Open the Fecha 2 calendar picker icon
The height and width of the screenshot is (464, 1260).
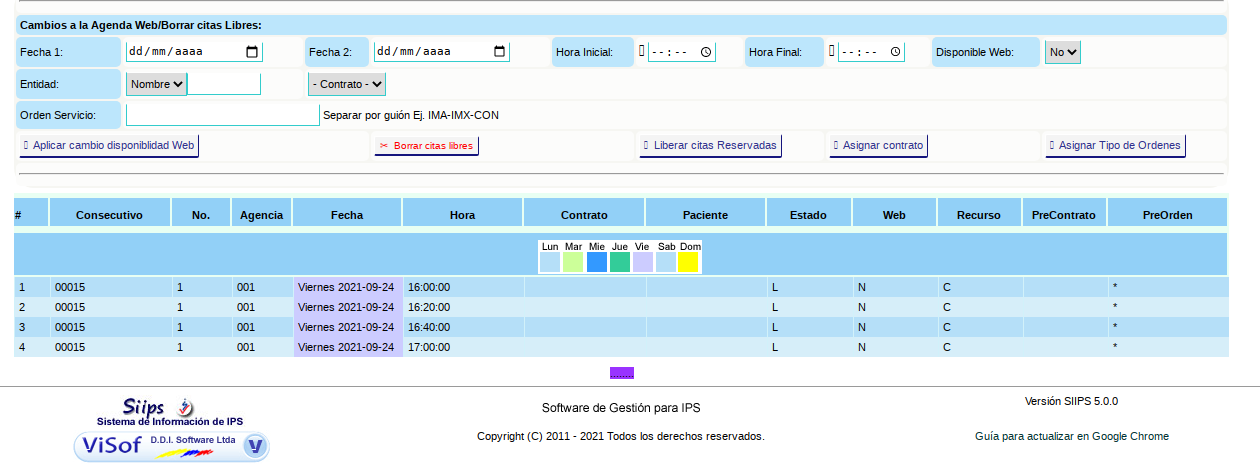pos(499,52)
